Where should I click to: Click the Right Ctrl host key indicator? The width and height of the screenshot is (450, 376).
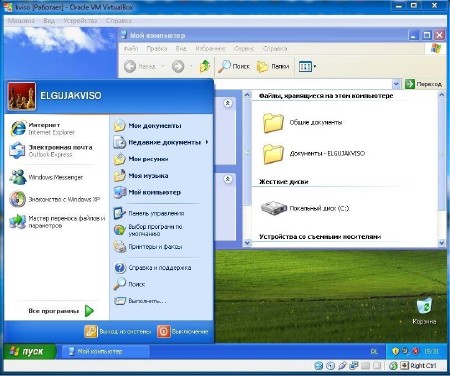coord(419,366)
